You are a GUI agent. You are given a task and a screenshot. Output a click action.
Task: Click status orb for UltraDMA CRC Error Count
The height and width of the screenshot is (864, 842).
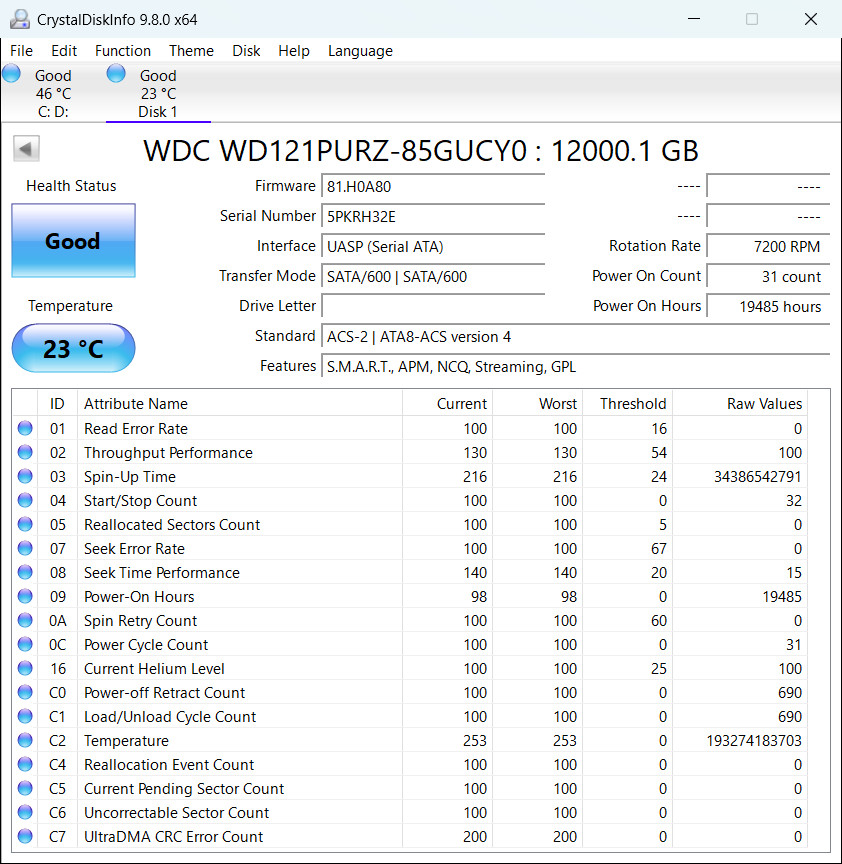point(25,836)
